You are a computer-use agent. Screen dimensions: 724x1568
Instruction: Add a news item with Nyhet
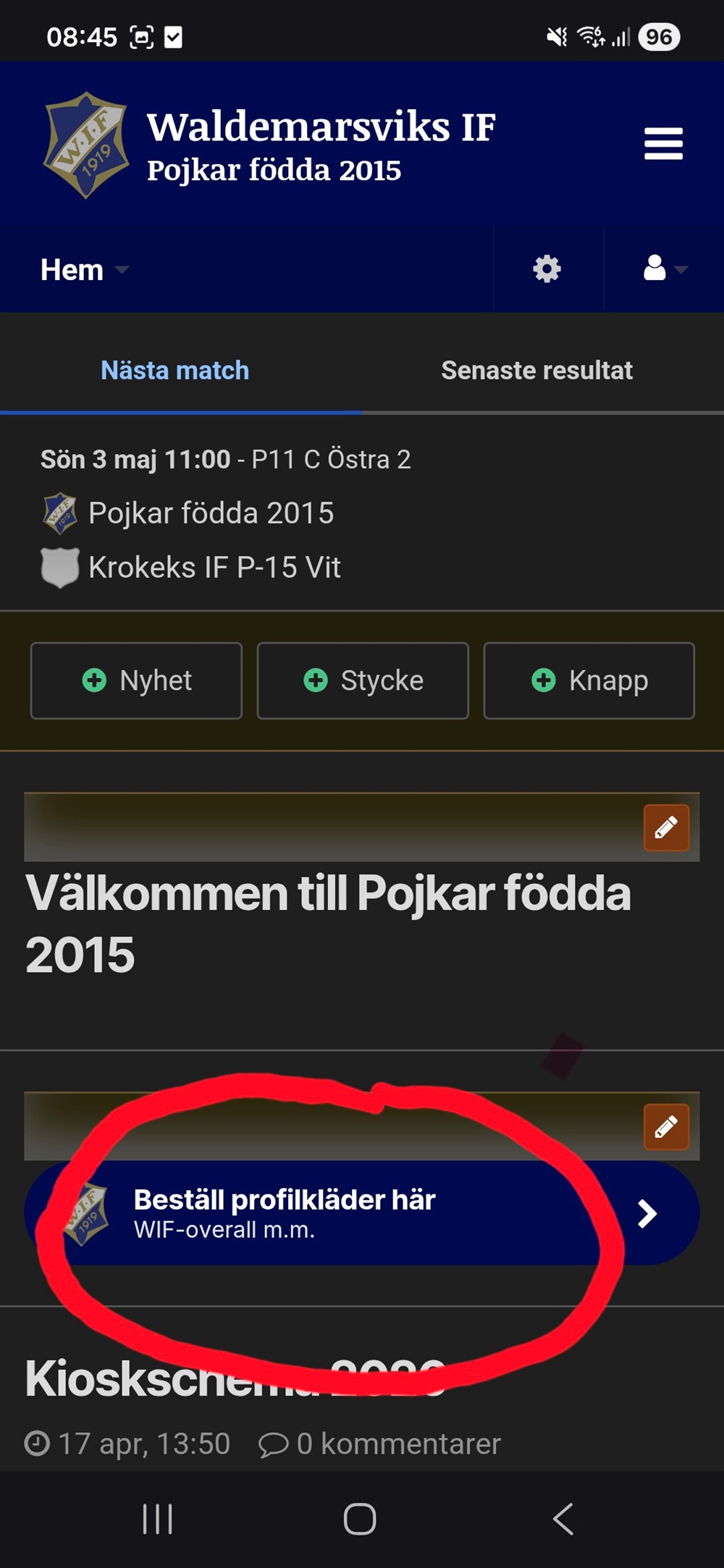click(136, 680)
